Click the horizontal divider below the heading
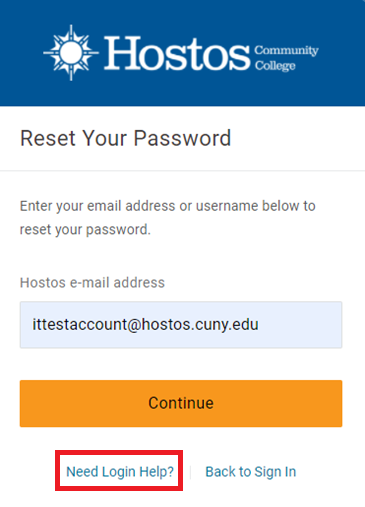This screenshot has width=365, height=507. tap(182, 171)
